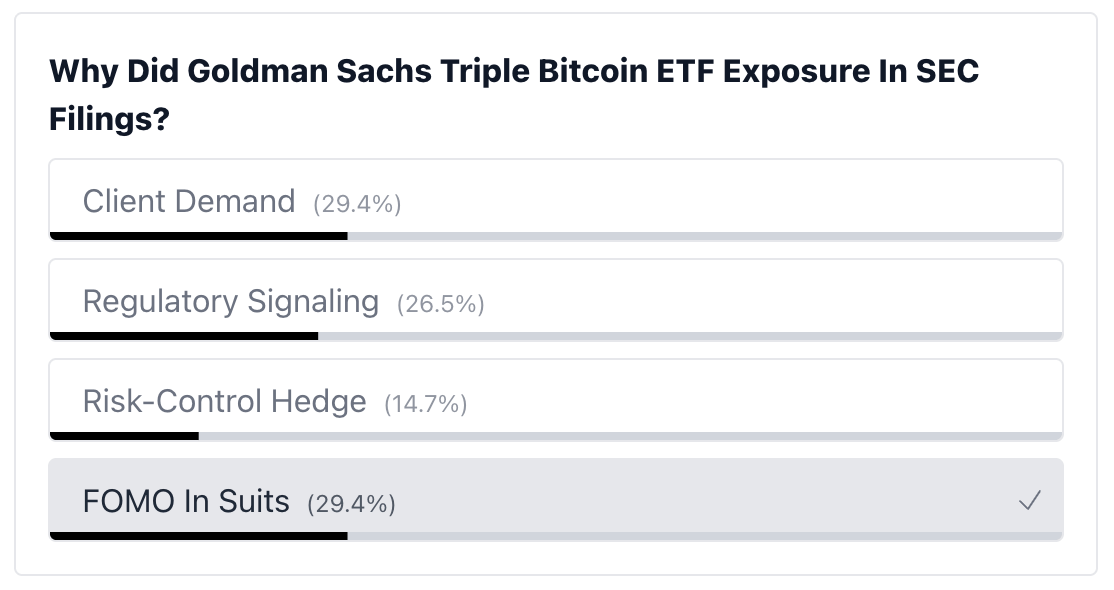Click the 'FOMO In Suits' text label

[186, 501]
